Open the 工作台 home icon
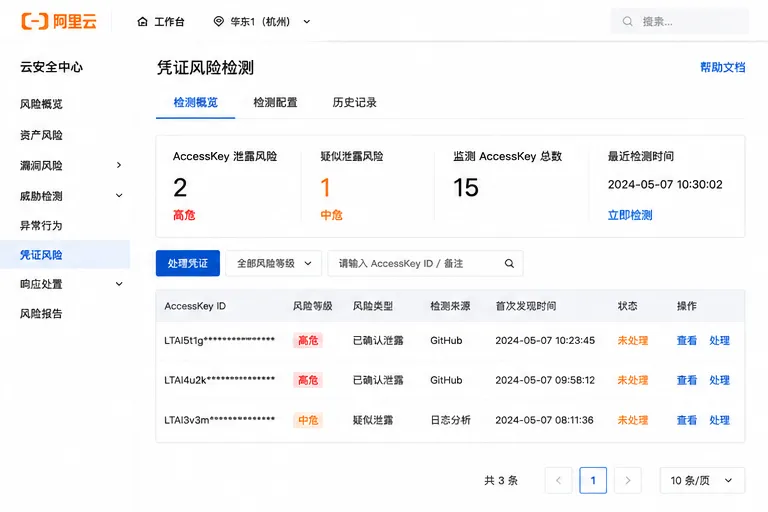Screen dimensions: 768x512 coord(143,22)
